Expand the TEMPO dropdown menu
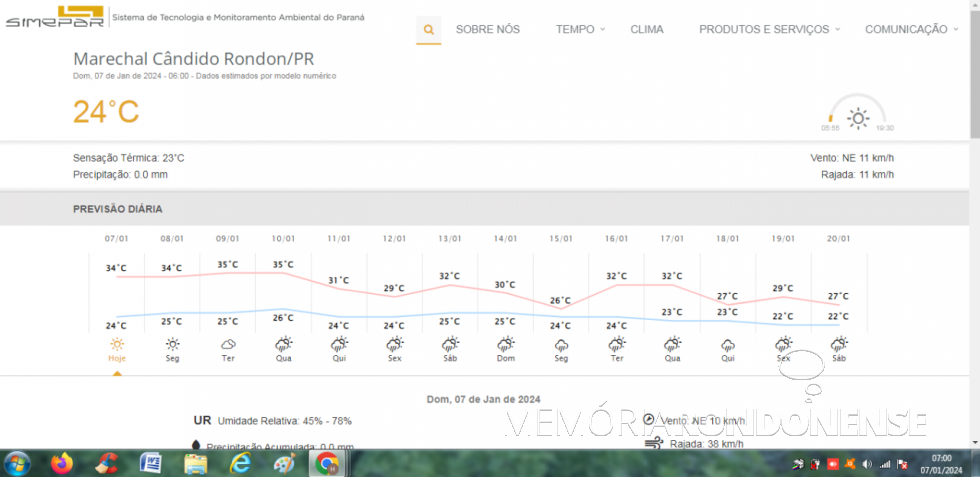The height and width of the screenshot is (477, 980). click(x=580, y=30)
